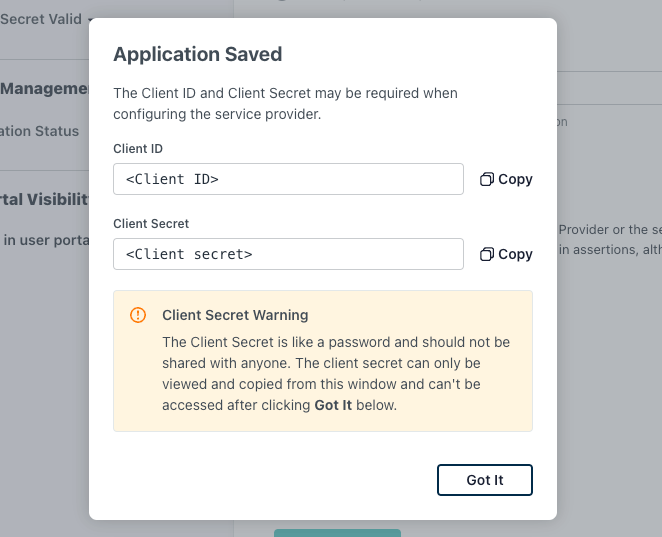The image size is (662, 537).
Task: Click the Copy text label for Client Secret
Action: 515,254
